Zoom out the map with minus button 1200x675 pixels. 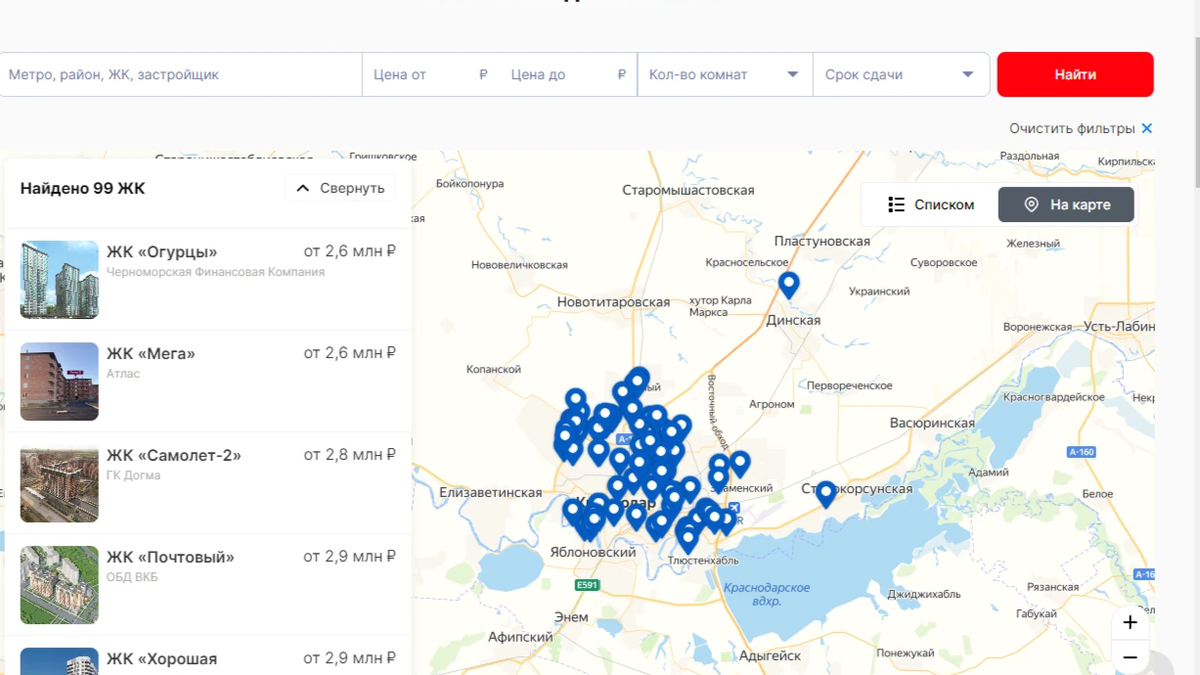coord(1130,657)
